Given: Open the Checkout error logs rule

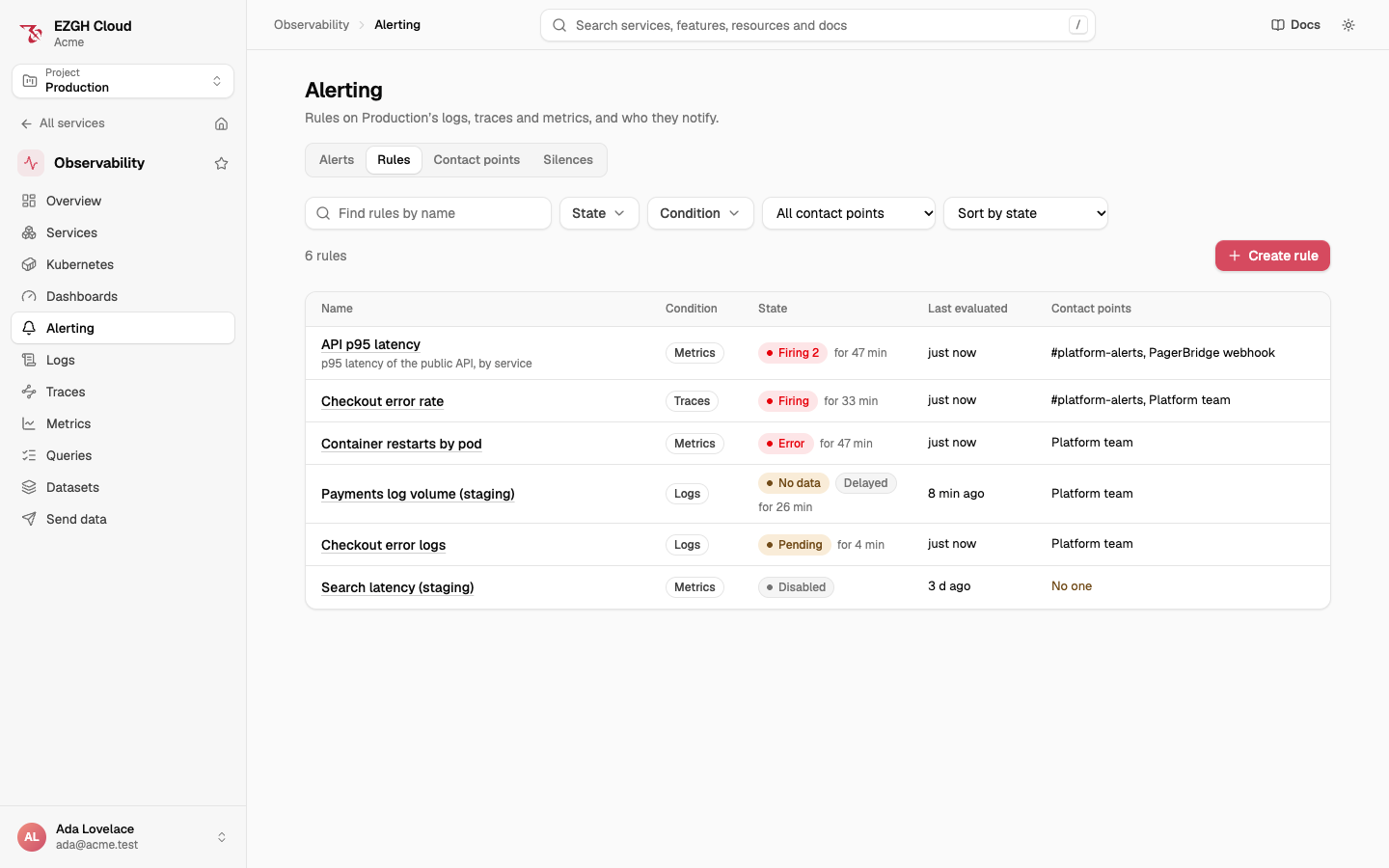Looking at the screenshot, I should (383, 545).
